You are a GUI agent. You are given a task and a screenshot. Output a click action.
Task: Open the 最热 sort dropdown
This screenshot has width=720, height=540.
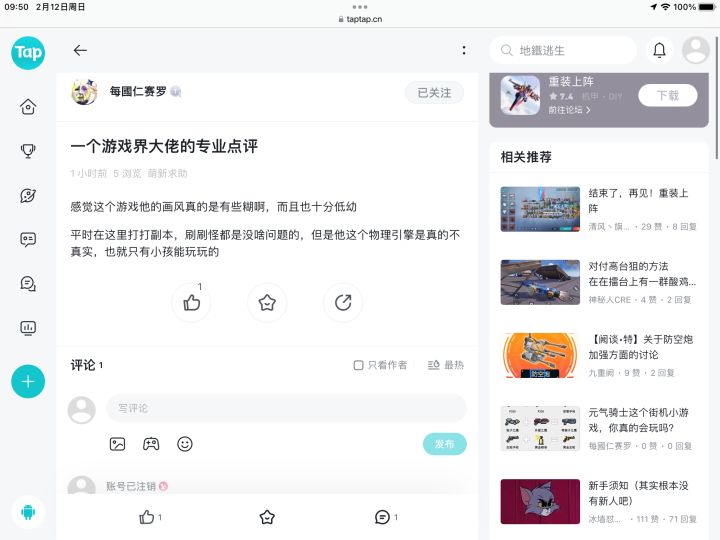[445, 365]
